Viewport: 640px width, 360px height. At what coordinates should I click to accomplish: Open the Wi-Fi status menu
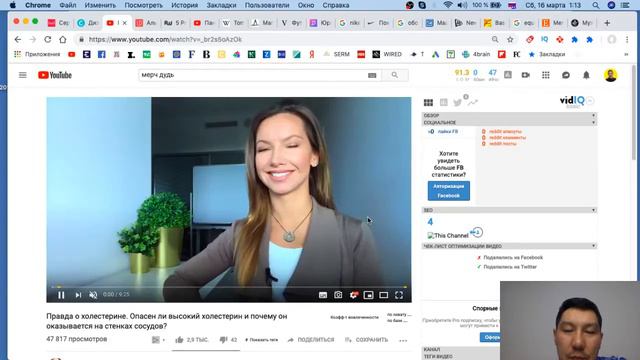point(448,5)
